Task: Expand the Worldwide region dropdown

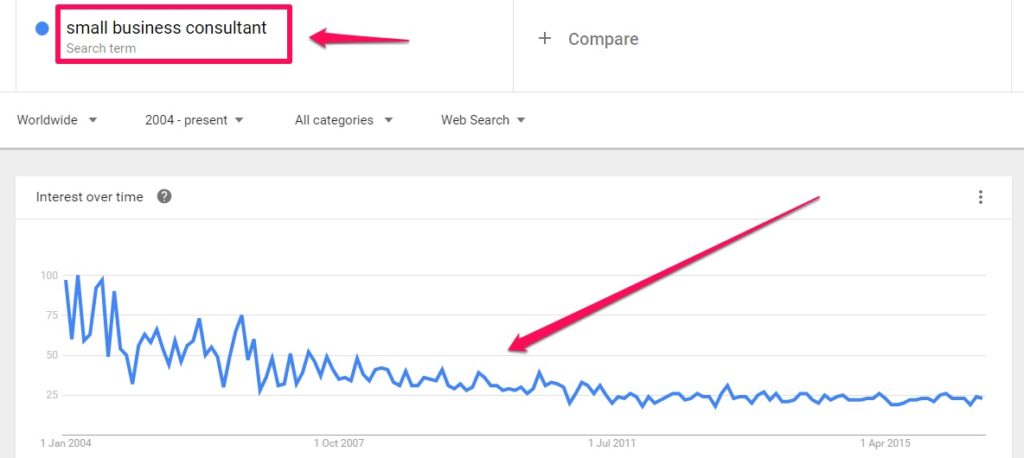Action: [57, 120]
